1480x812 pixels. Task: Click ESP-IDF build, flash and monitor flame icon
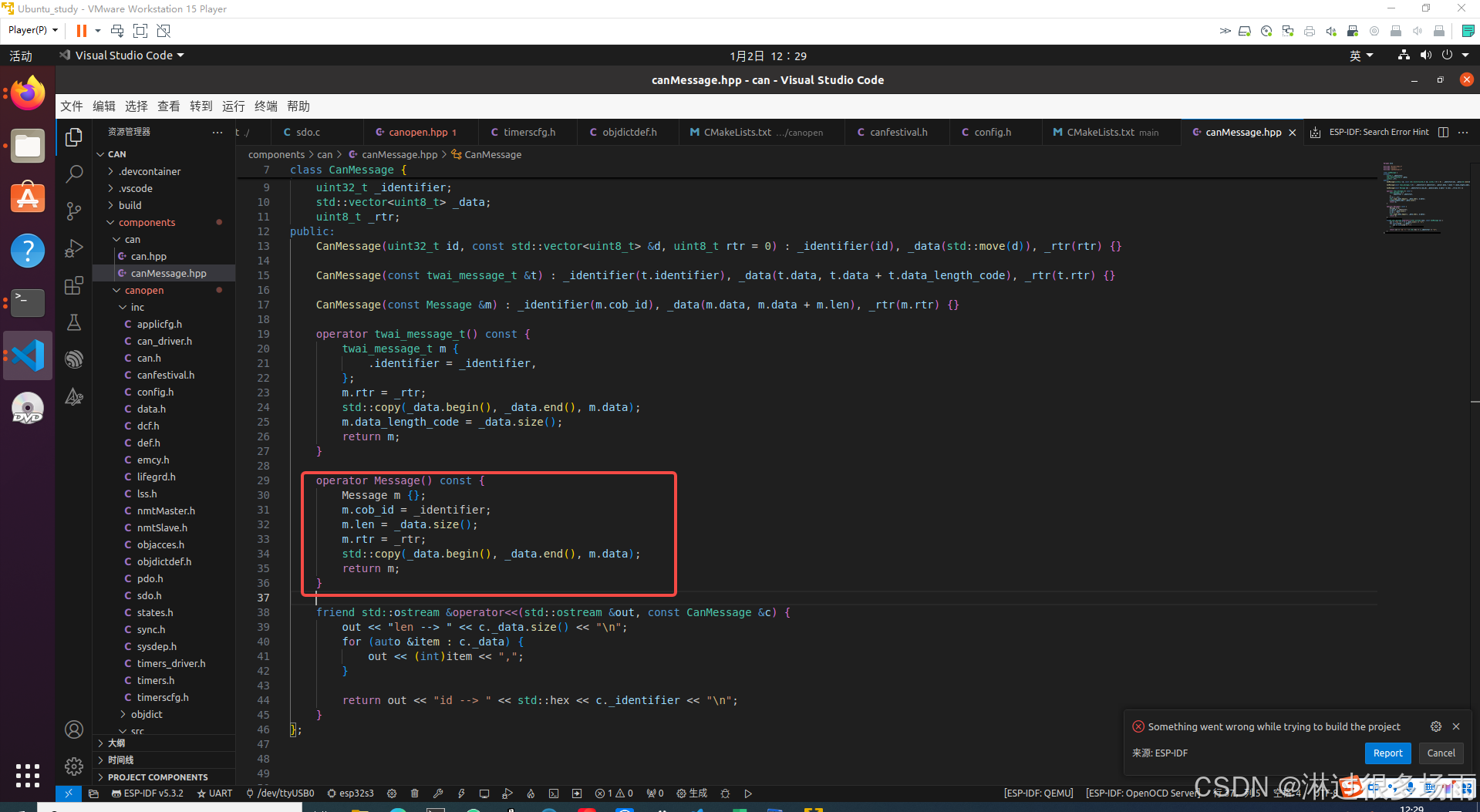click(531, 793)
